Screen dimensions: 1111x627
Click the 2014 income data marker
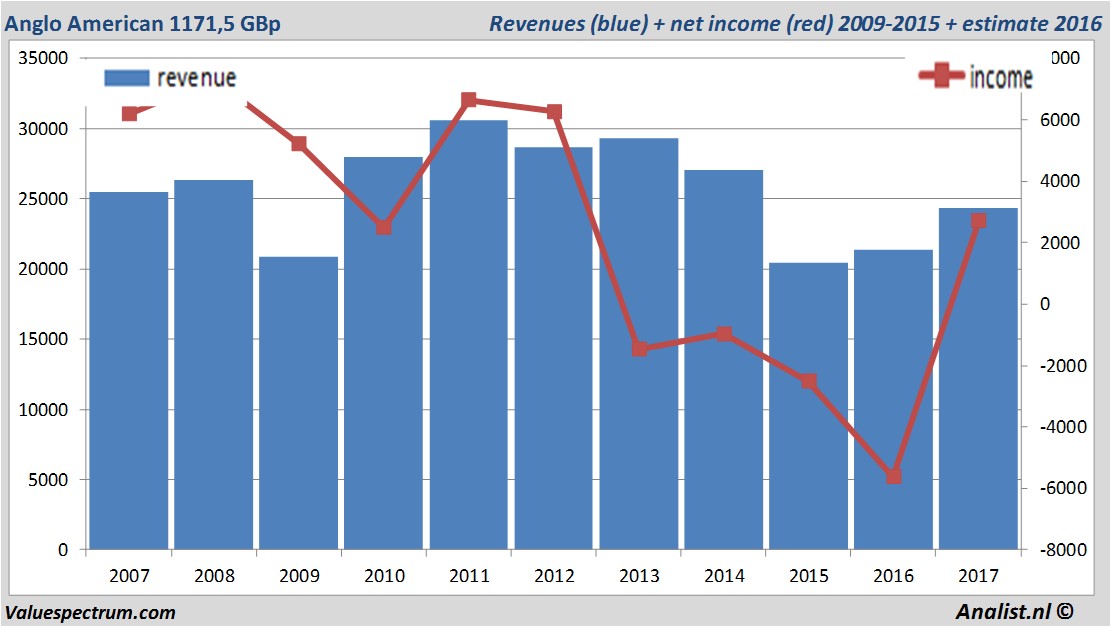click(x=724, y=334)
